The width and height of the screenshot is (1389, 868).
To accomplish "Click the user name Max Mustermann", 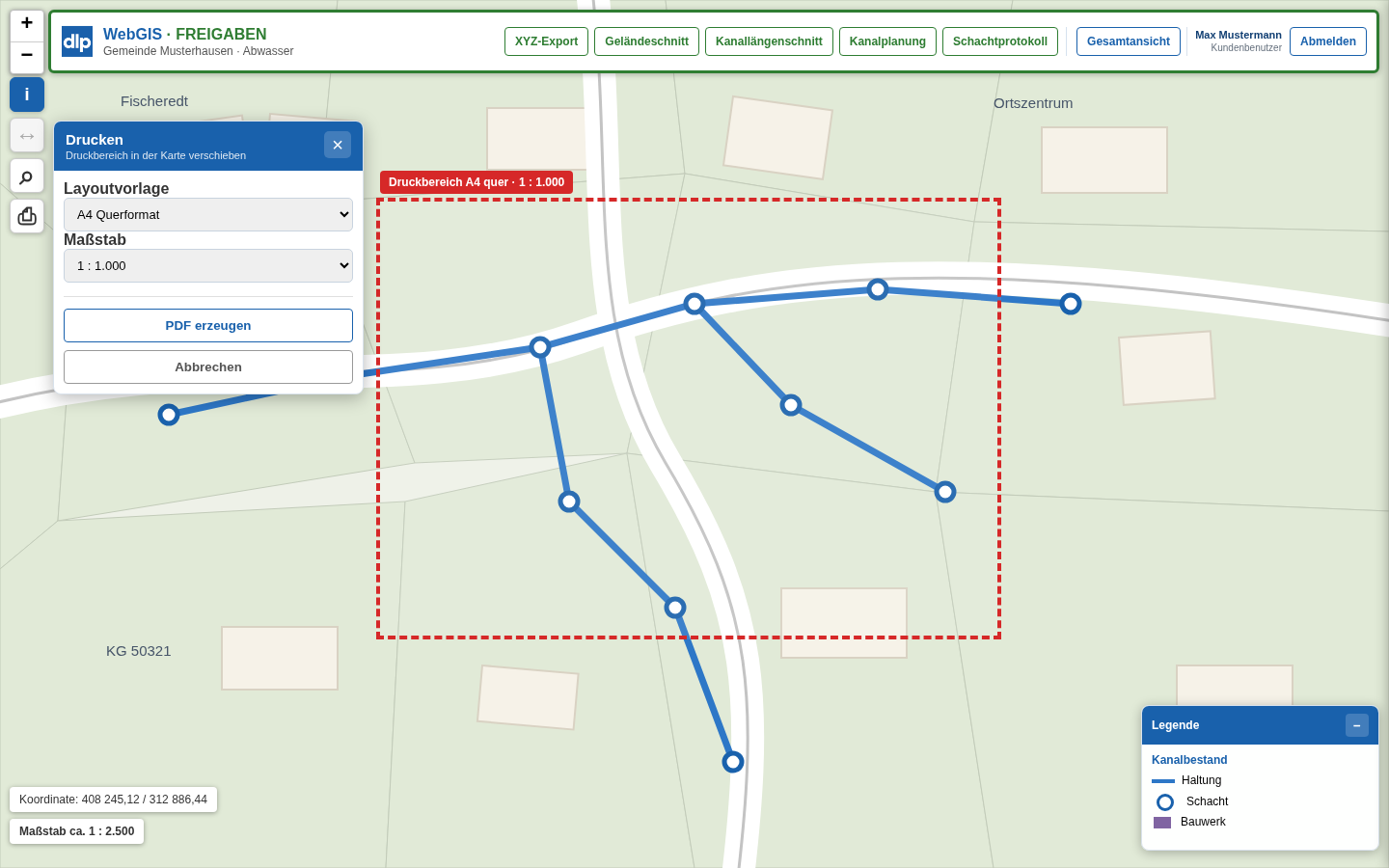I will [x=1239, y=35].
